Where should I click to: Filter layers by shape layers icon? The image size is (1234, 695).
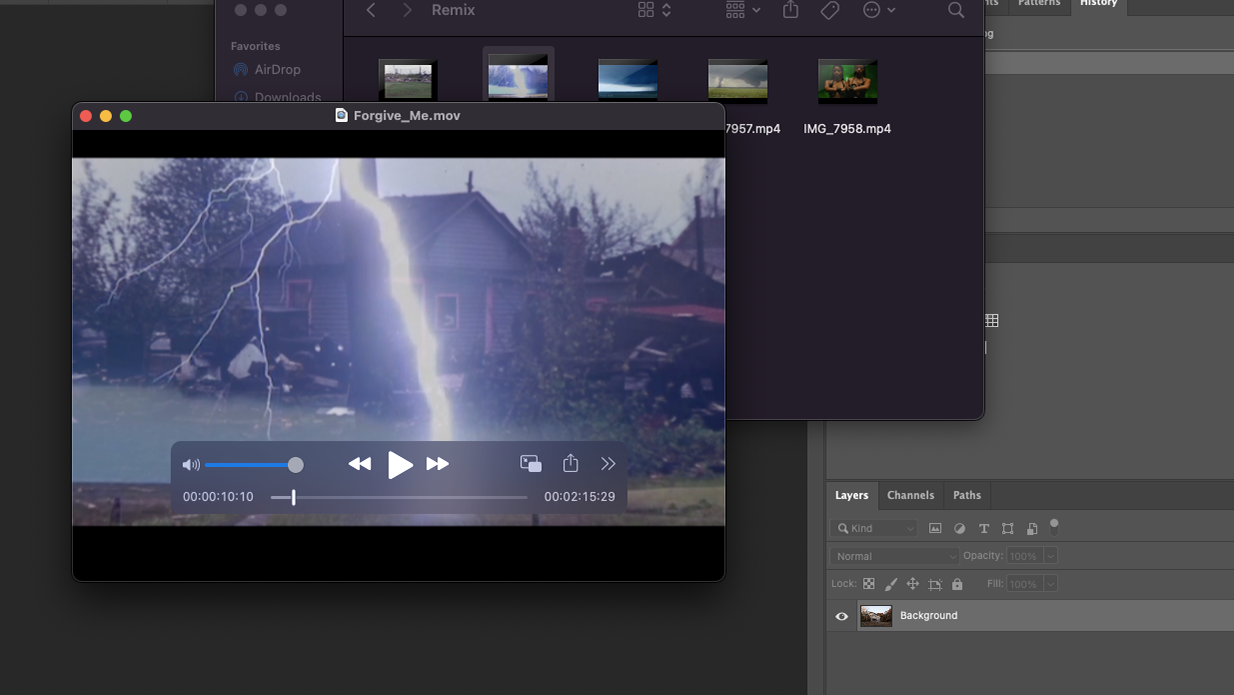[1008, 528]
